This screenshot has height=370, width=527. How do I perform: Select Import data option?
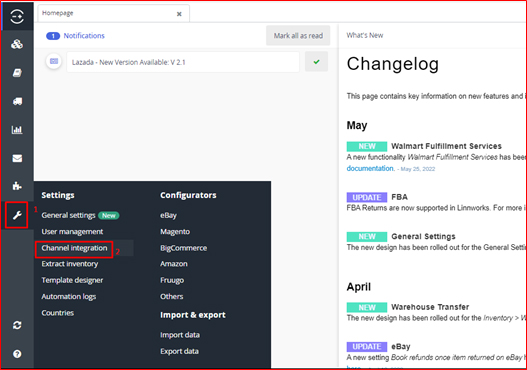coord(180,335)
